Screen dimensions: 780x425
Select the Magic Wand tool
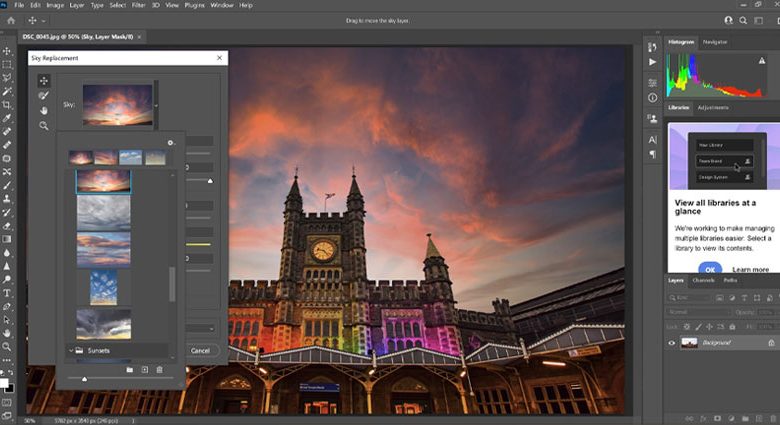pos(7,92)
